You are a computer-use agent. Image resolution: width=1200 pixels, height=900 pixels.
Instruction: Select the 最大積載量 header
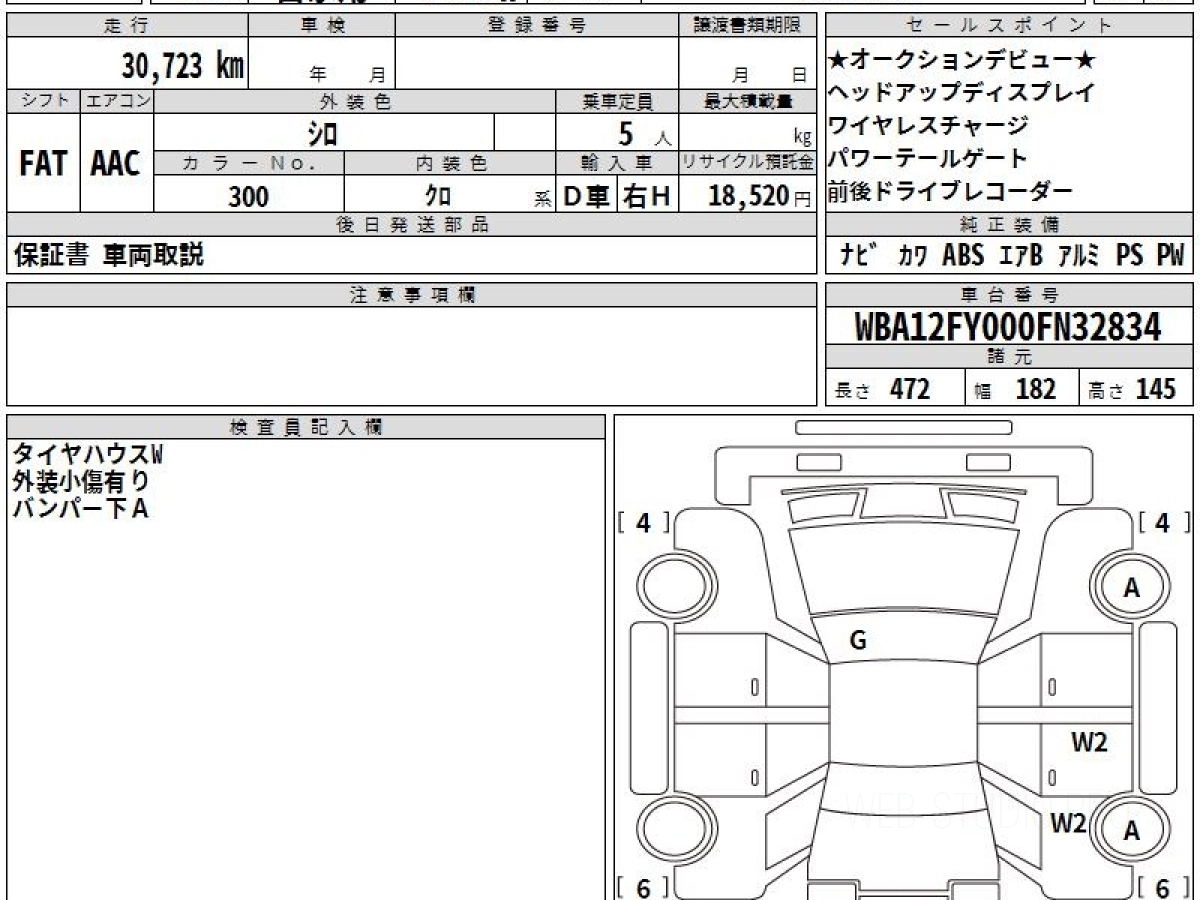(747, 101)
